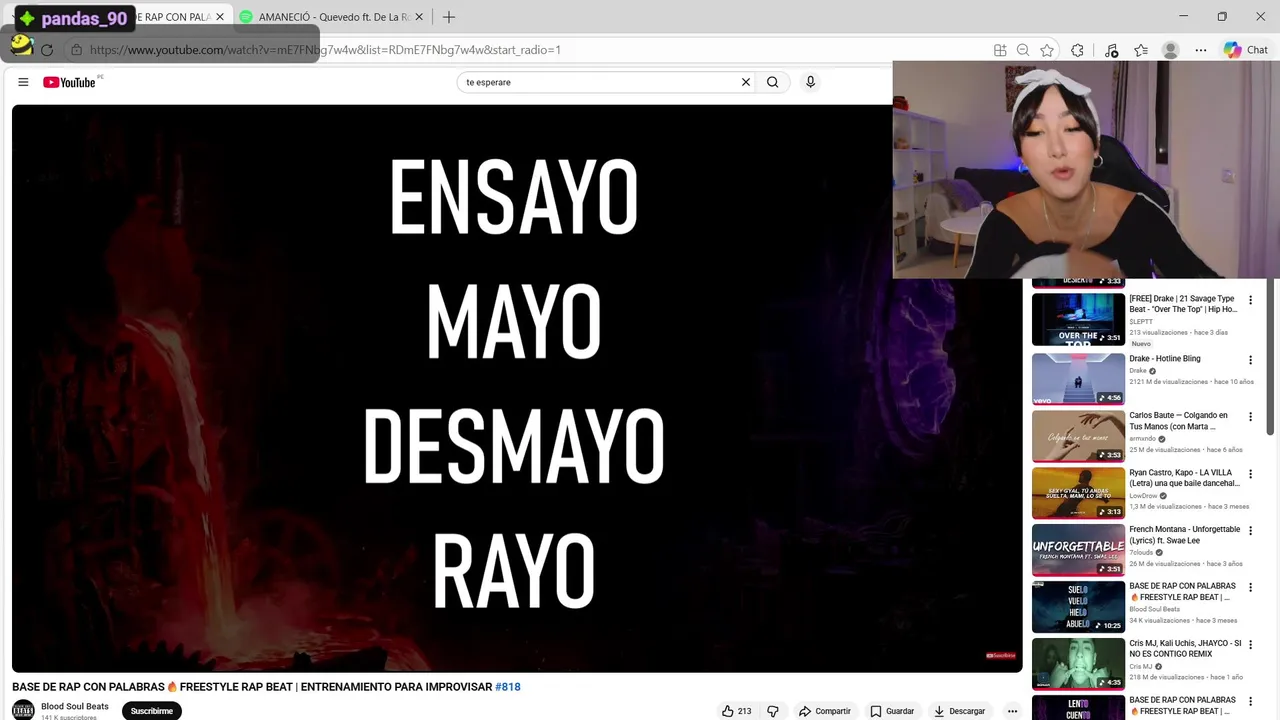Go to the YouTube home logo

tap(70, 82)
